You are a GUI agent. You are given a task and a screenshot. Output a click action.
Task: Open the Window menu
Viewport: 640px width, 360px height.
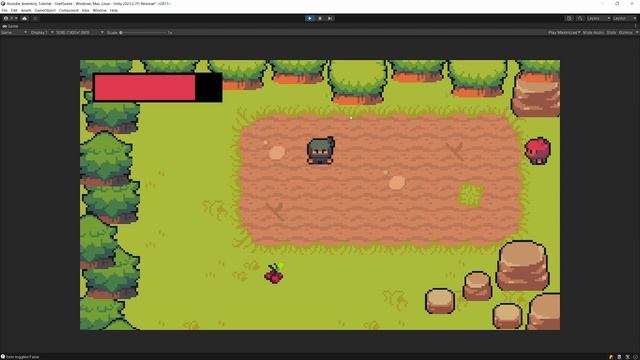point(99,10)
